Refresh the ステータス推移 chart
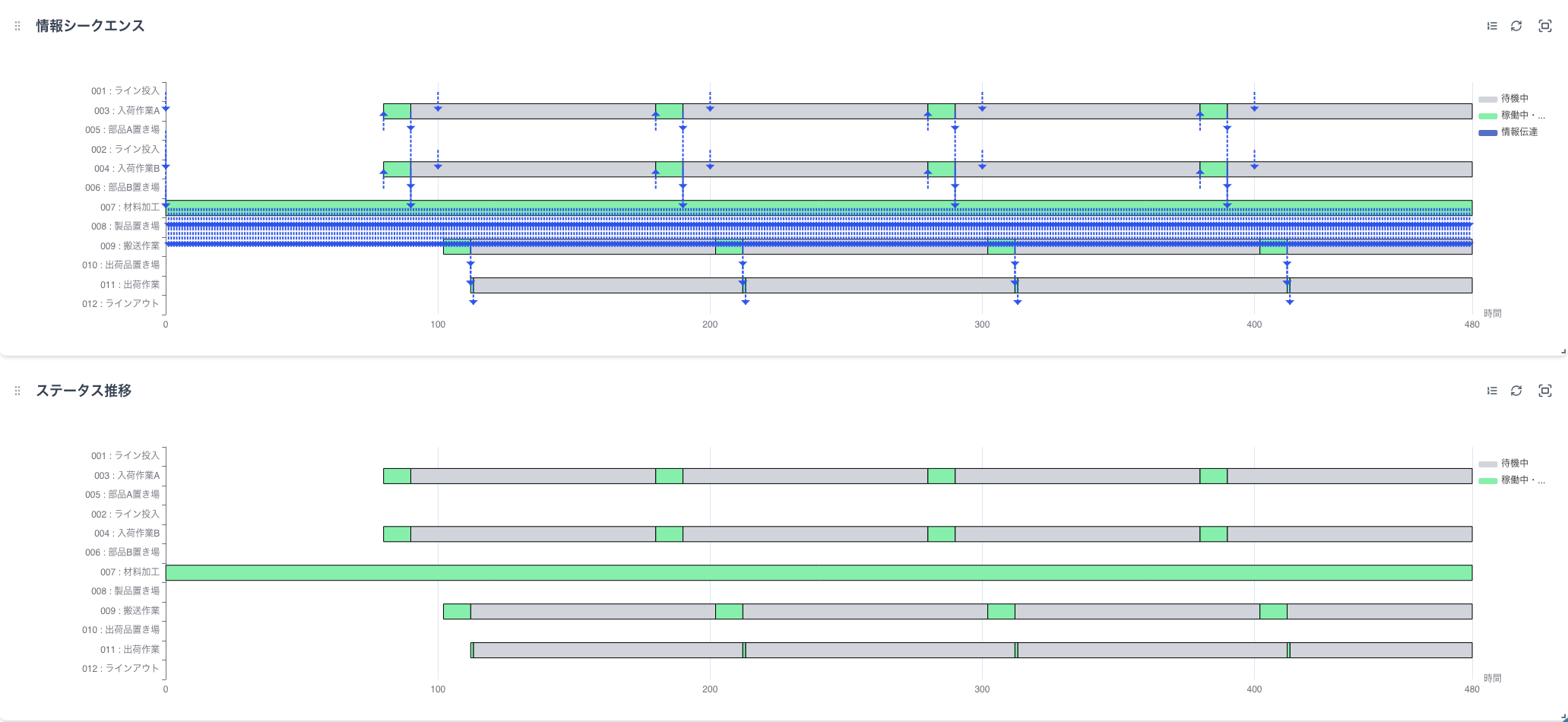The height and width of the screenshot is (722, 1568). click(x=1516, y=391)
